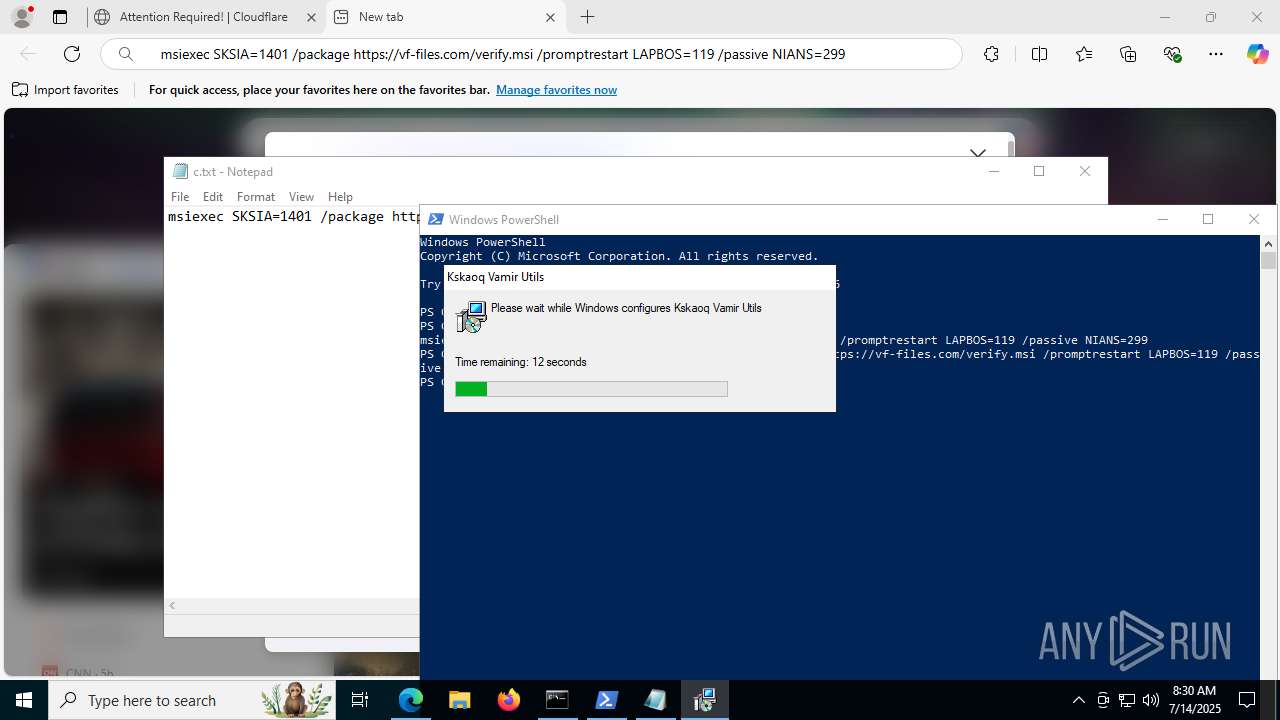Screen dimensions: 1280x720
Task: Open Microsoft Edge from the taskbar
Action: point(411,700)
